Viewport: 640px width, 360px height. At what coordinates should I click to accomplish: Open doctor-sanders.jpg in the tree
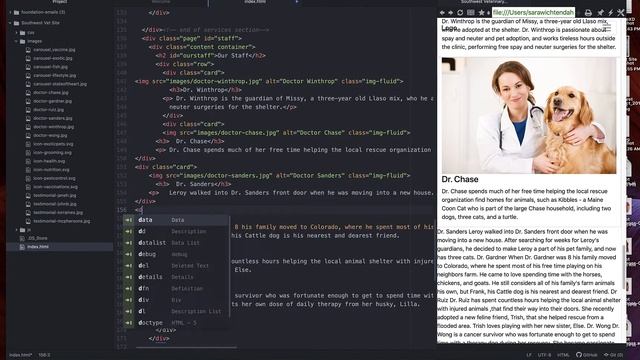click(x=53, y=118)
